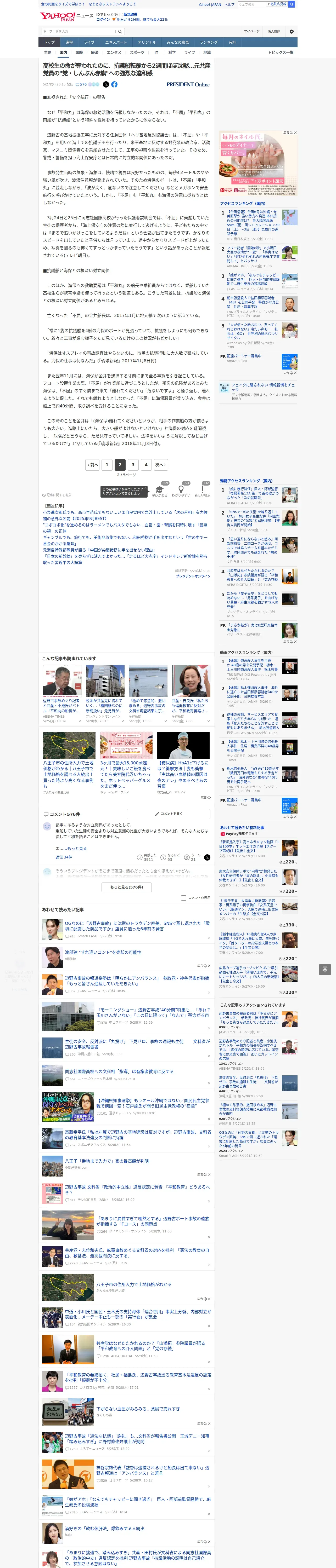The height and width of the screenshot is (1568, 336).
Task: Click the keyword search magnifier icon
Action: coord(120,31)
